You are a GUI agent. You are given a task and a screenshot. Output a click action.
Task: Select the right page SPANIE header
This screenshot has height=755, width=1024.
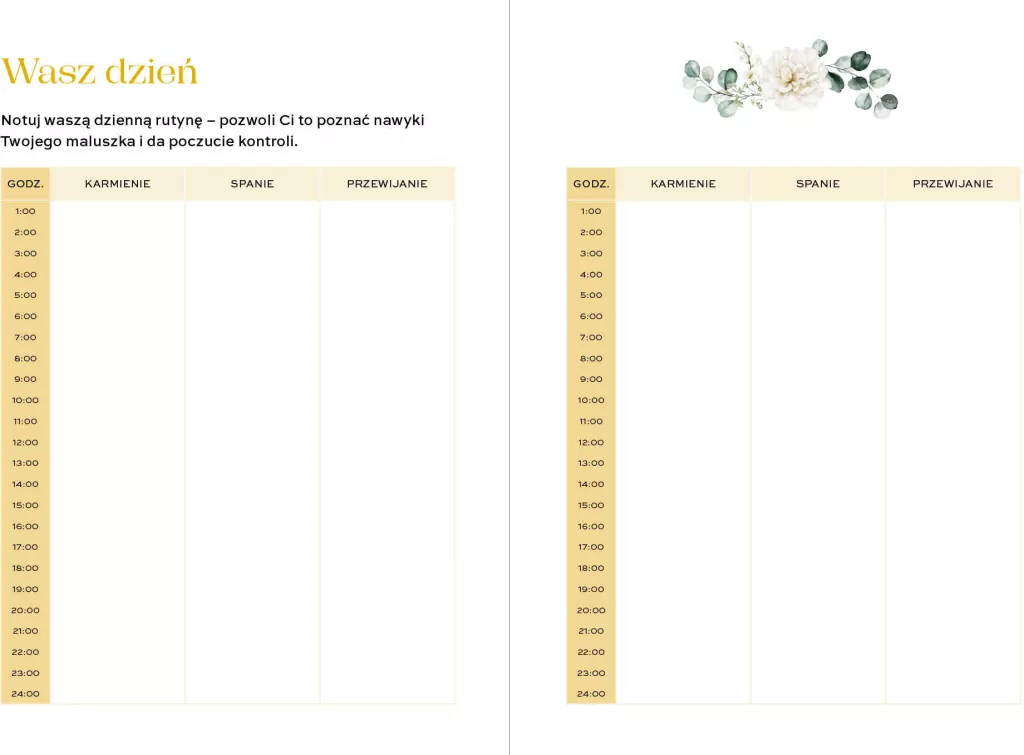click(x=818, y=184)
